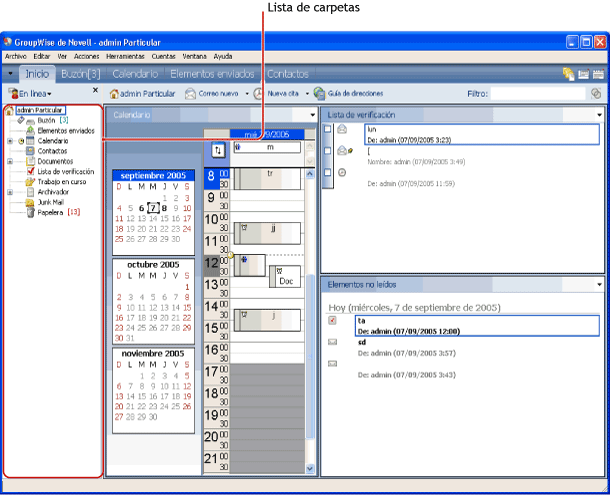Click the Correo nuevo envelope icon

click(x=190, y=94)
